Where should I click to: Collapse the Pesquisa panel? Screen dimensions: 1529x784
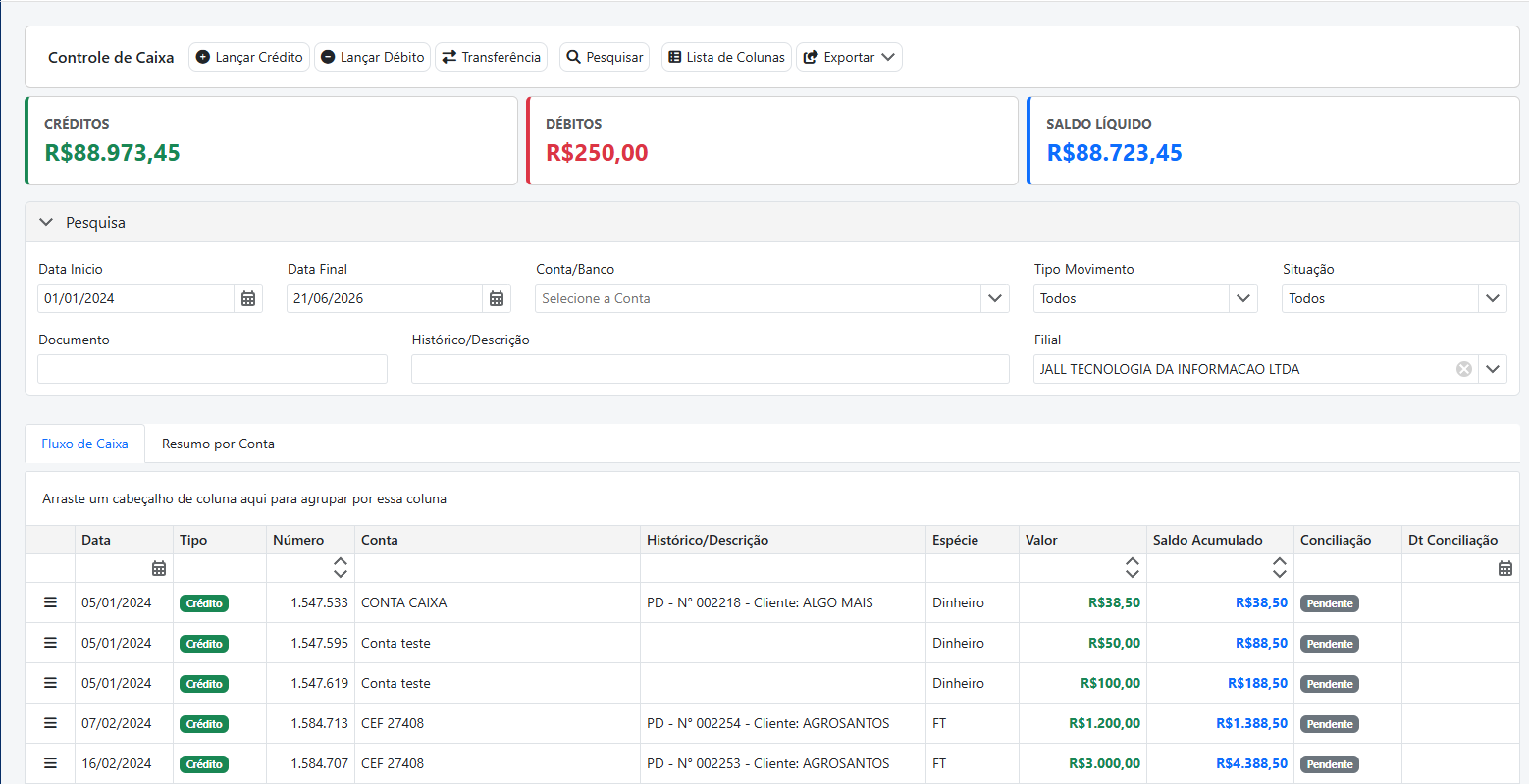pos(46,223)
